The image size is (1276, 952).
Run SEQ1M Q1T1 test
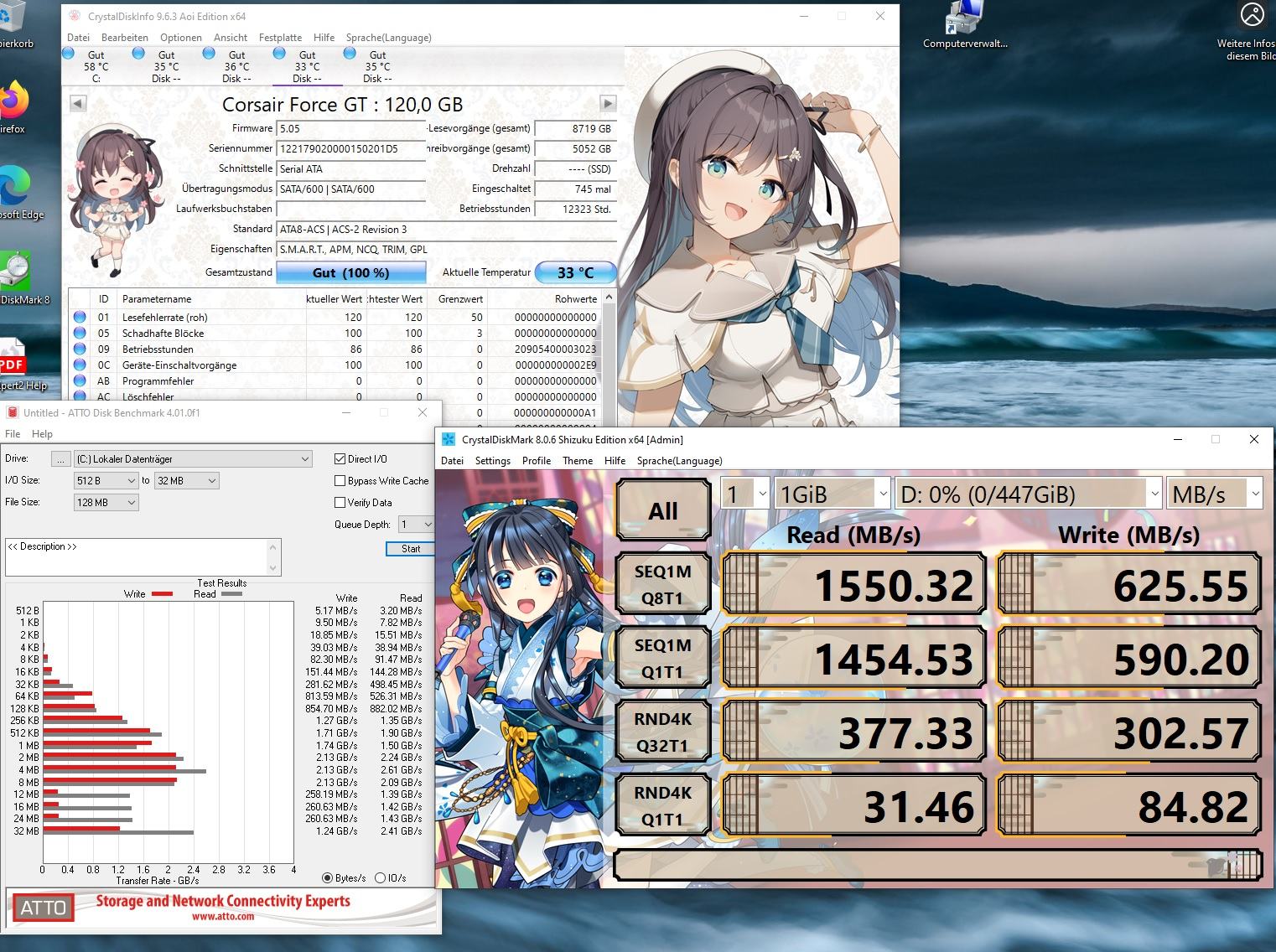pyautogui.click(x=662, y=658)
